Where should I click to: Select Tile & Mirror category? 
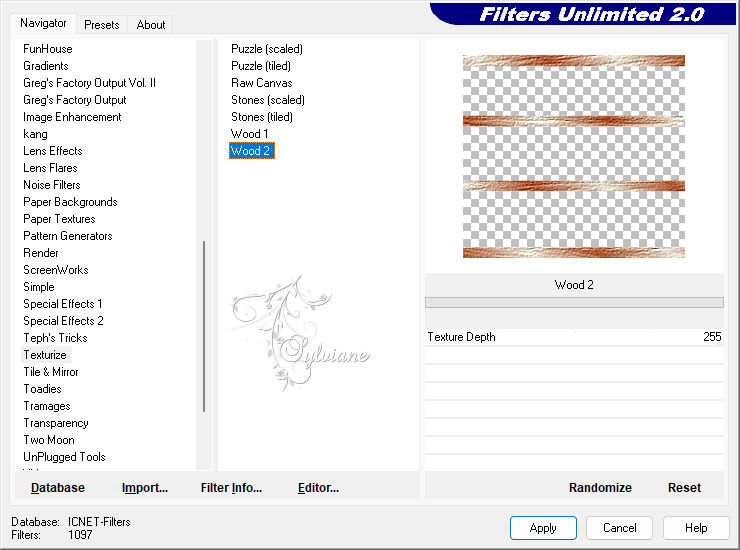(x=51, y=372)
